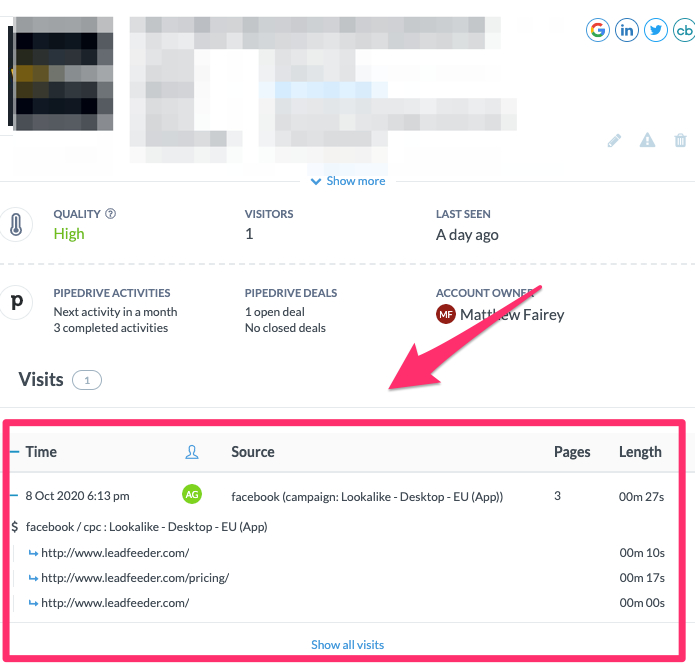The height and width of the screenshot is (668, 695).
Task: Click the Matthew Fairey owner name
Action: 512,315
